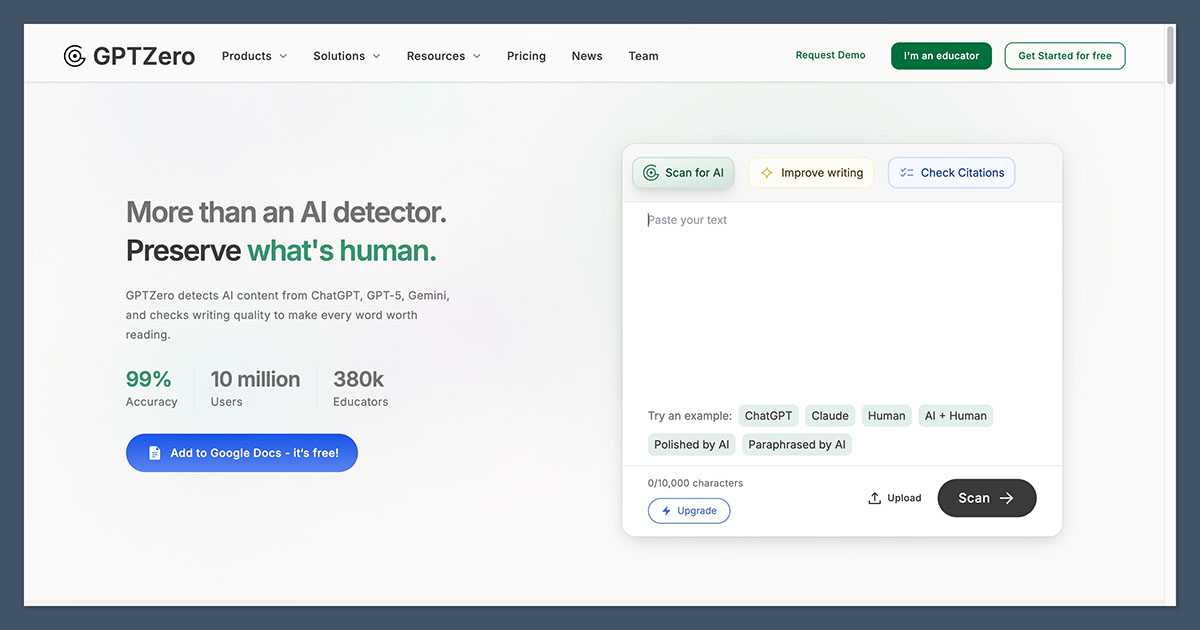Open the Products dropdown
Image resolution: width=1200 pixels, height=630 pixels.
(x=254, y=56)
